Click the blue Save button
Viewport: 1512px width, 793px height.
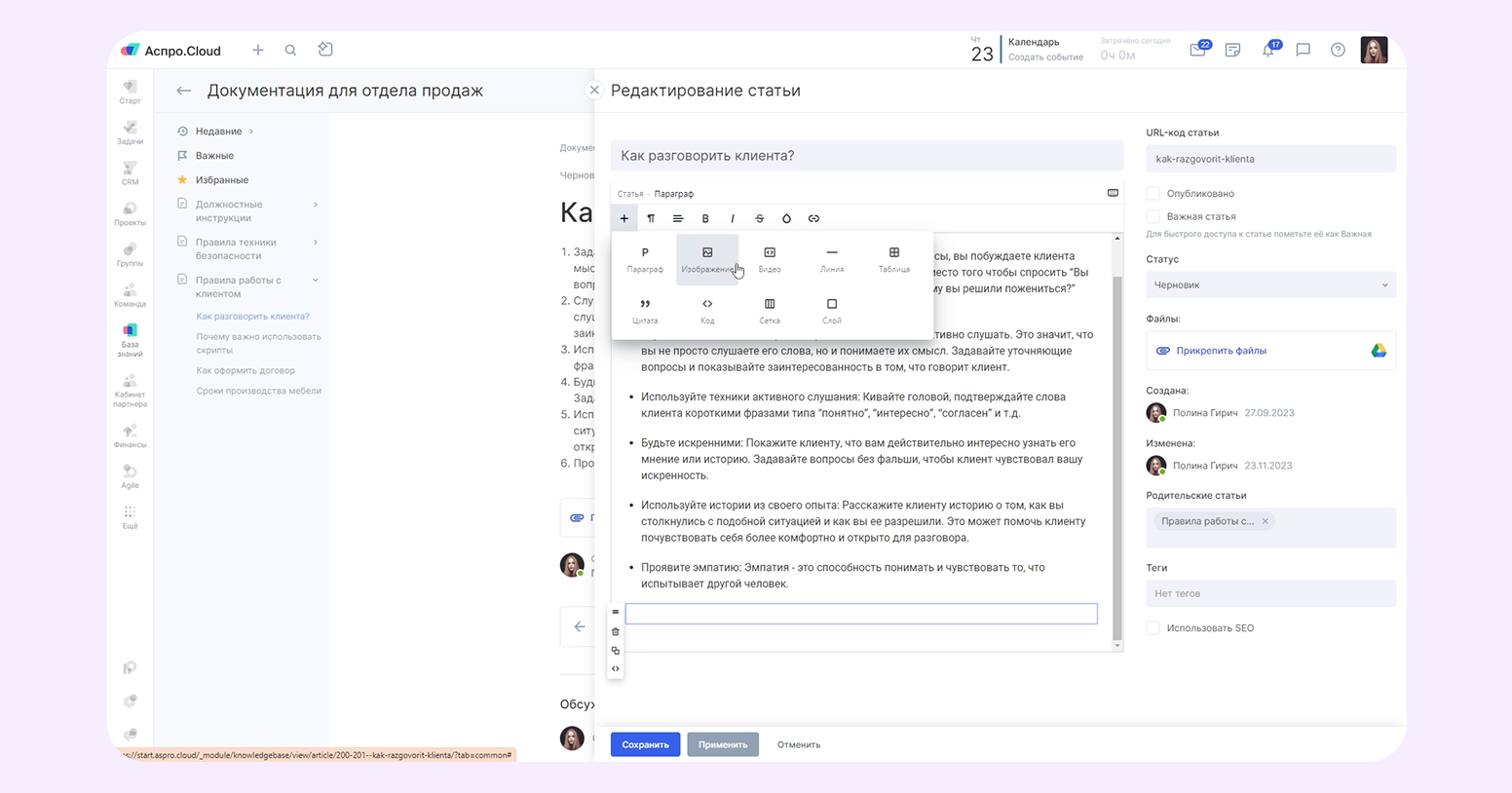645,745
